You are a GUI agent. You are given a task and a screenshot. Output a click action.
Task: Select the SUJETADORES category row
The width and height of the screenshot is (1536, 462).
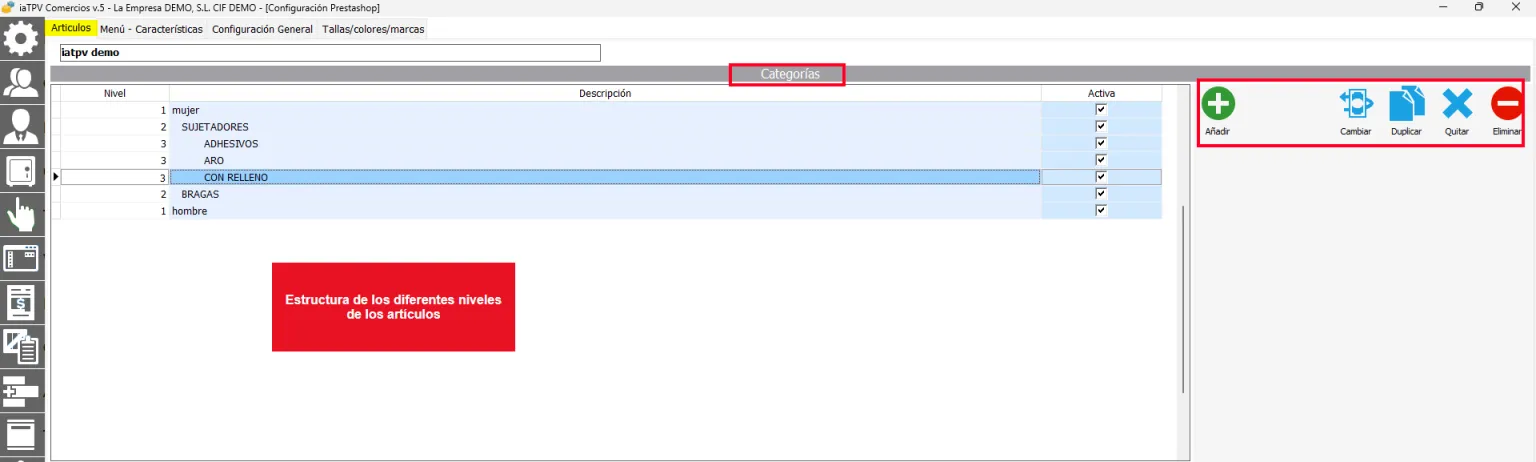pyautogui.click(x=605, y=127)
